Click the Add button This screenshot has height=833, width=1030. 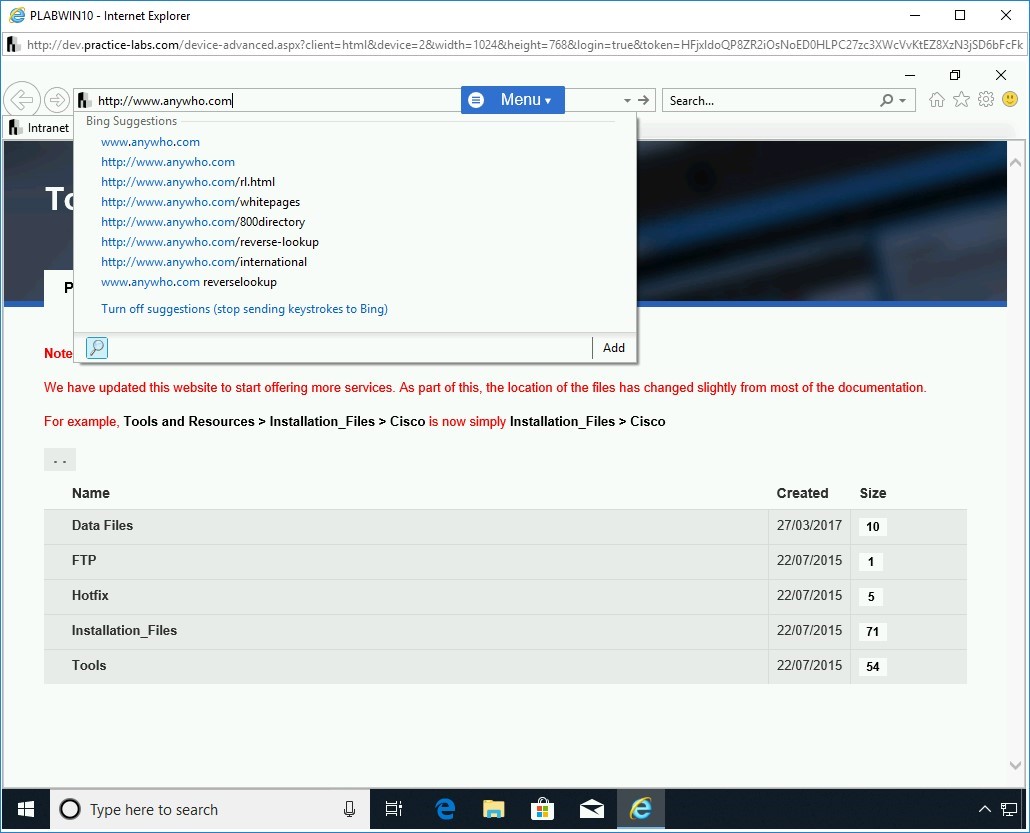click(x=613, y=347)
